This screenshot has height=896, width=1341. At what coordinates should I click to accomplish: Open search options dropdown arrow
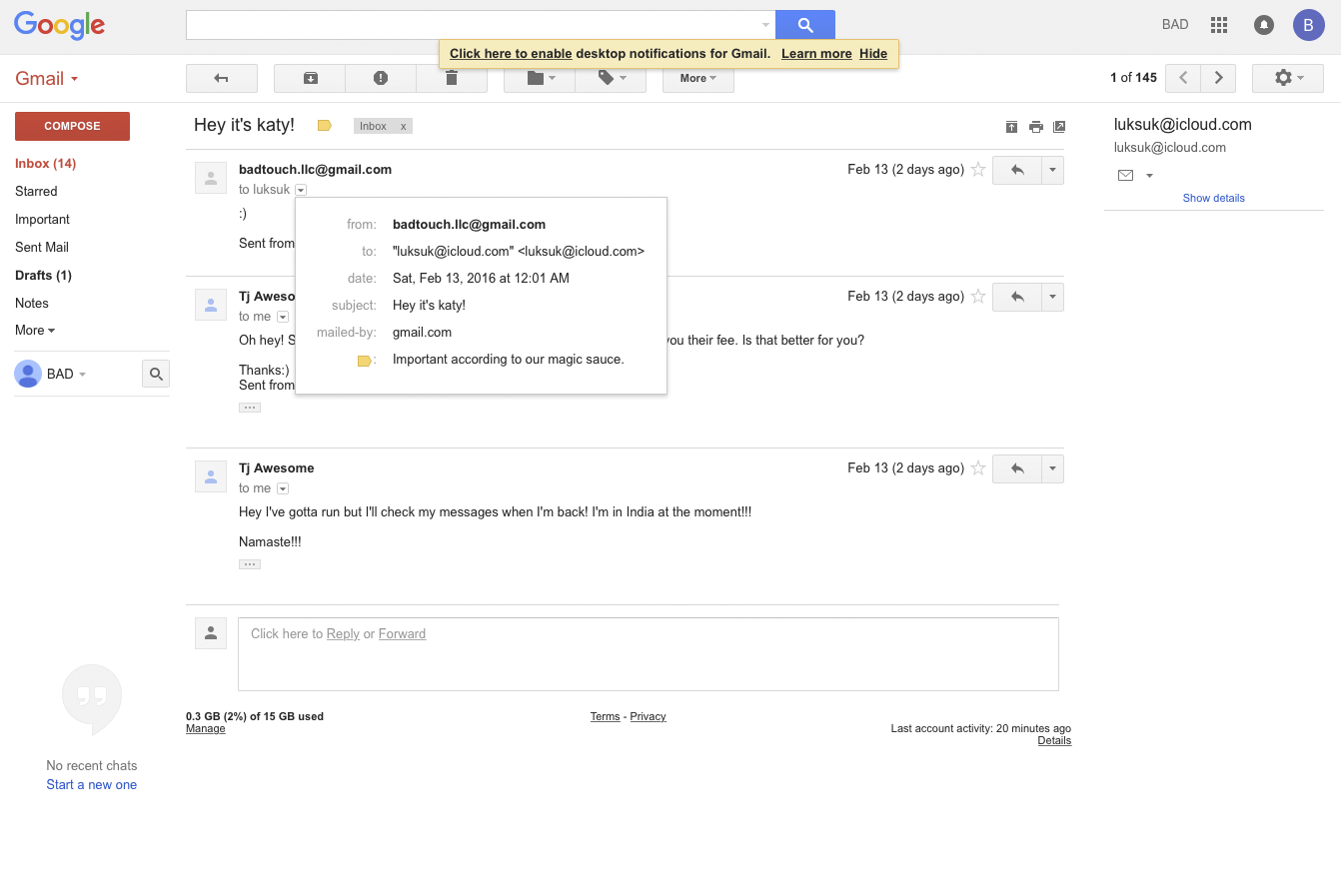pos(766,25)
